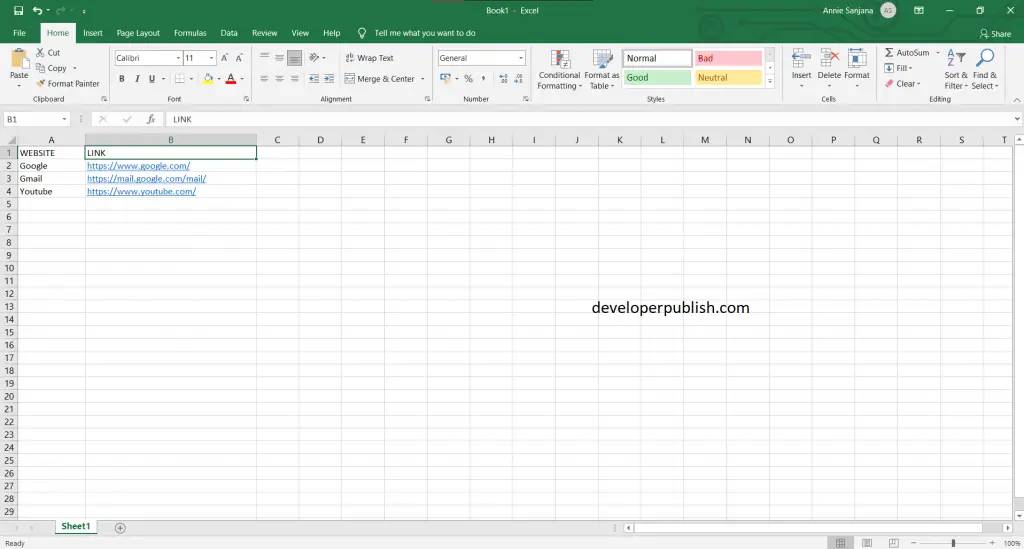Click the insert function fx icon
Image resolution: width=1024 pixels, height=549 pixels.
click(x=151, y=119)
